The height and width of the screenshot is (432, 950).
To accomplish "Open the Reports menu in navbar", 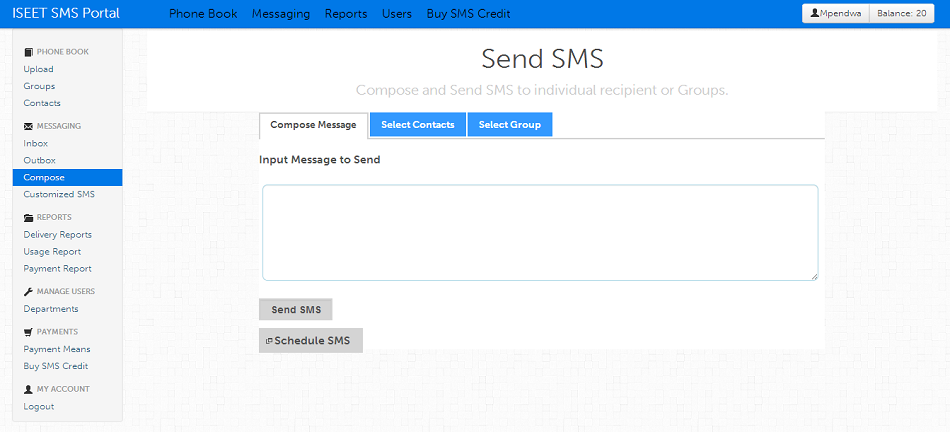I will (346, 14).
